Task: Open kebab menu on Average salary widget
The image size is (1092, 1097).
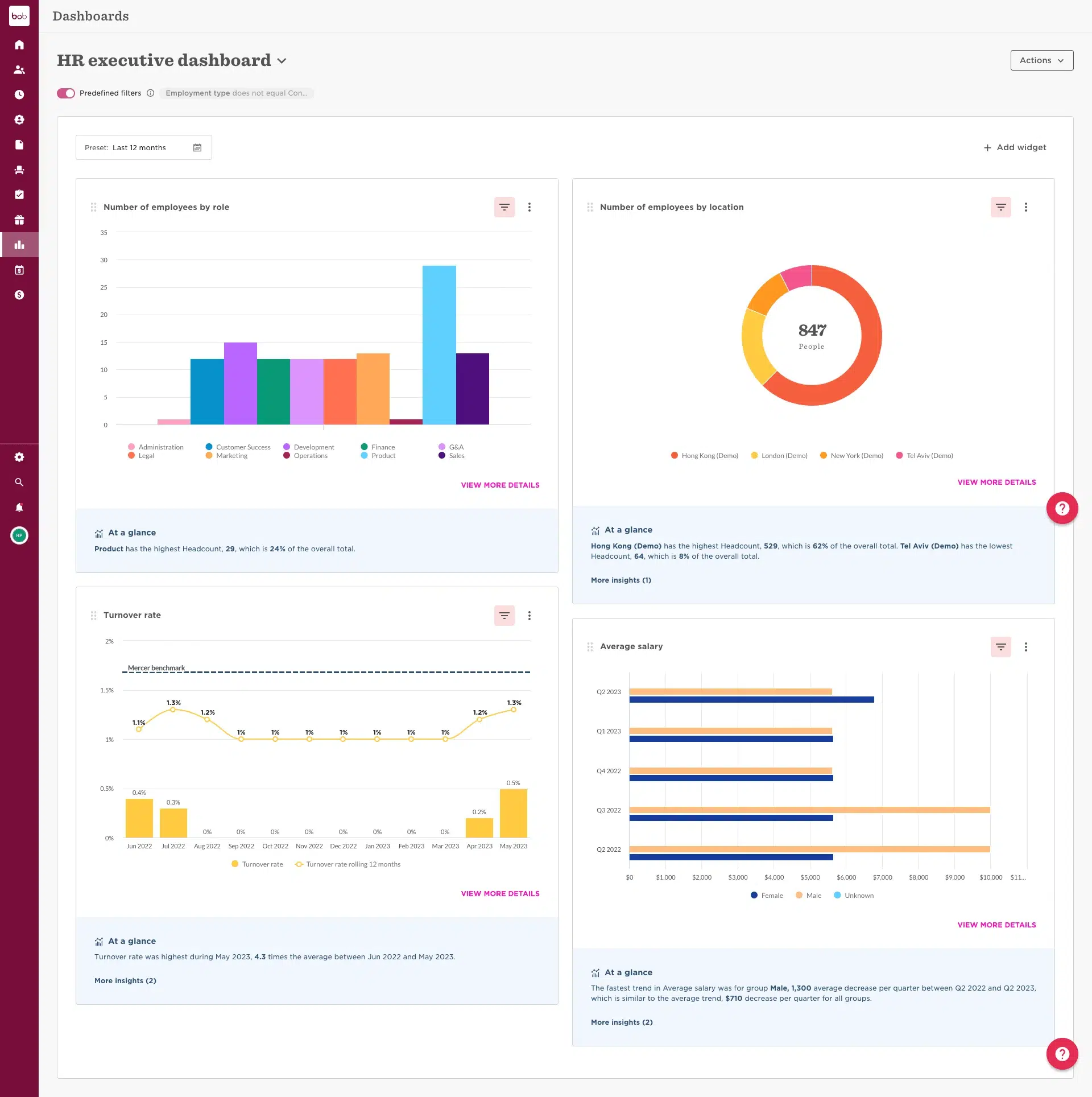Action: pos(1025,647)
